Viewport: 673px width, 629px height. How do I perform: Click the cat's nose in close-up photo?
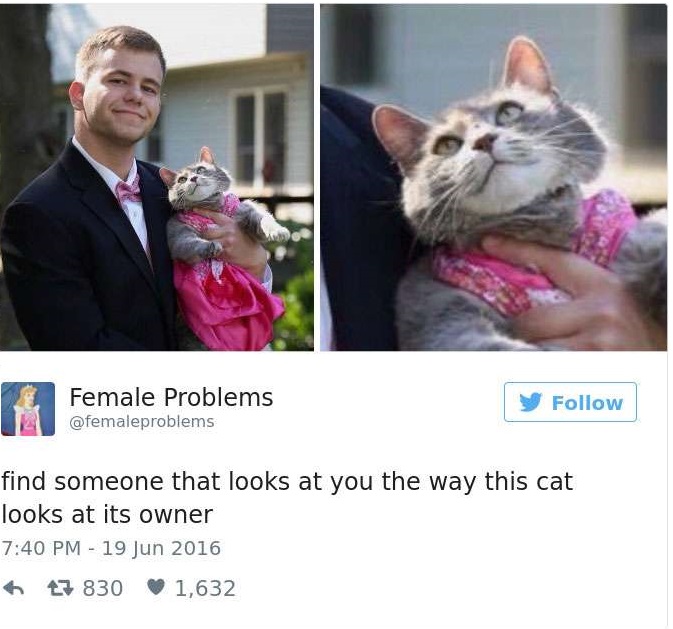coord(485,143)
